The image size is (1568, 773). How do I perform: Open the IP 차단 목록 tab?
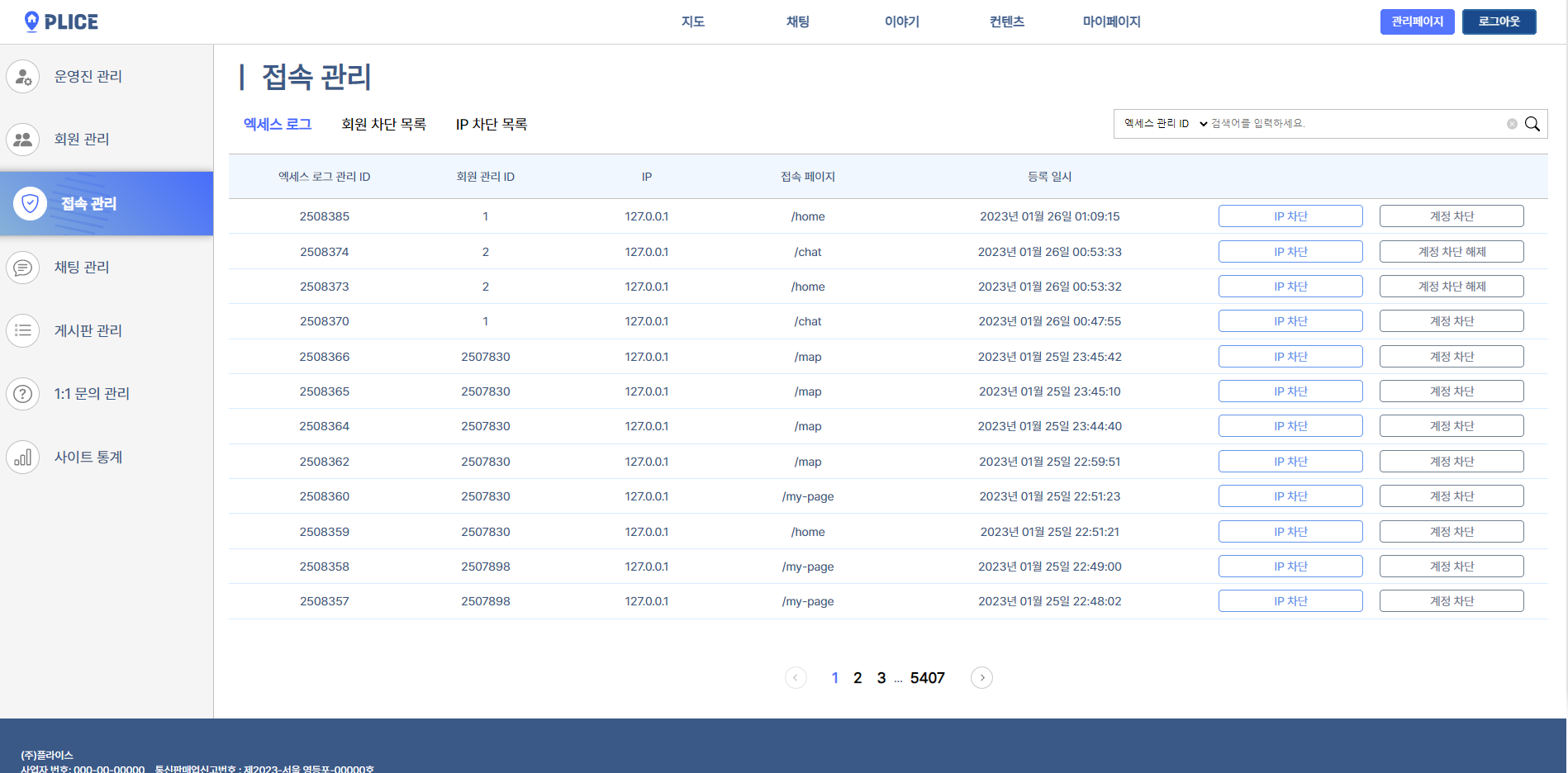(492, 124)
